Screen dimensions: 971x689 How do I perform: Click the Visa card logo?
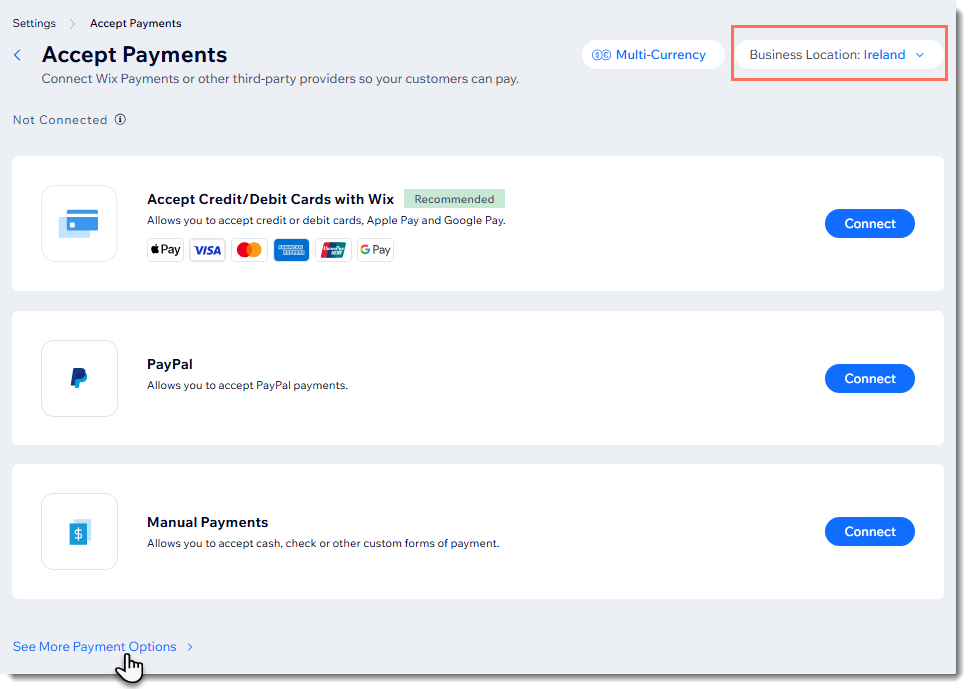(x=207, y=250)
